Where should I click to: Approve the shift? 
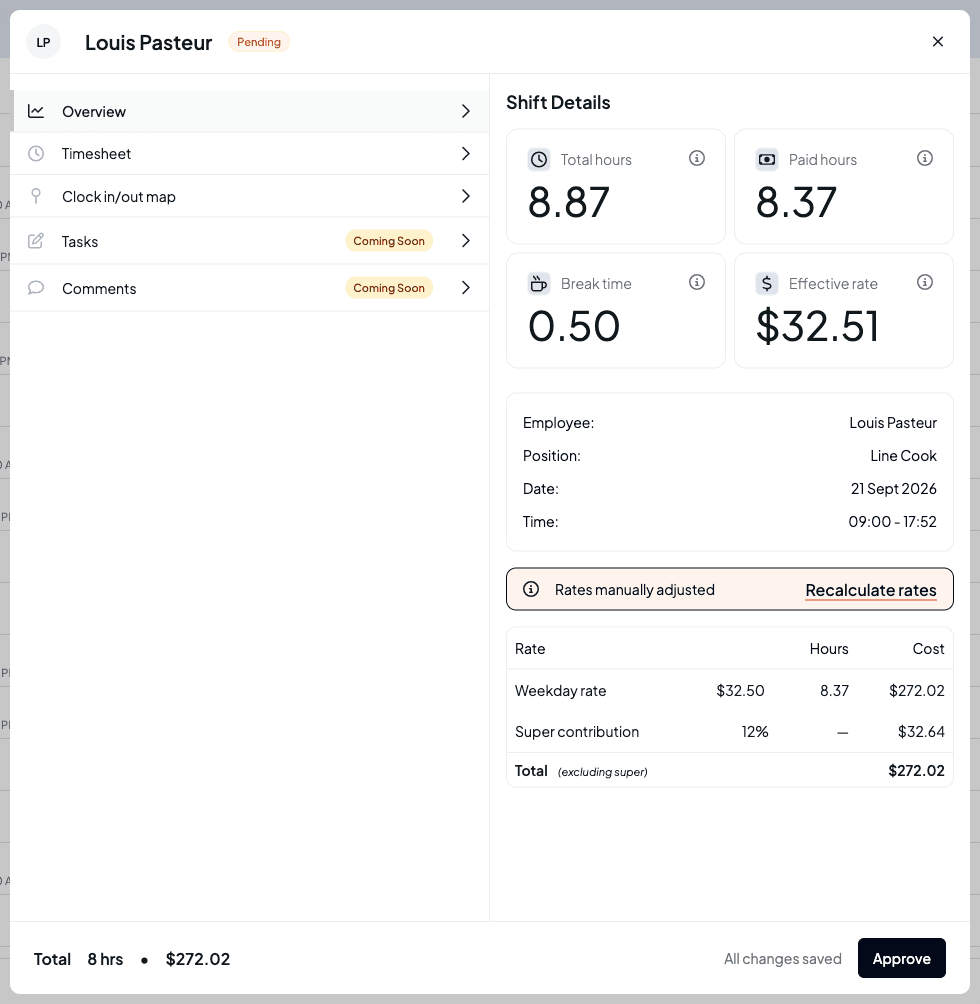tap(901, 959)
